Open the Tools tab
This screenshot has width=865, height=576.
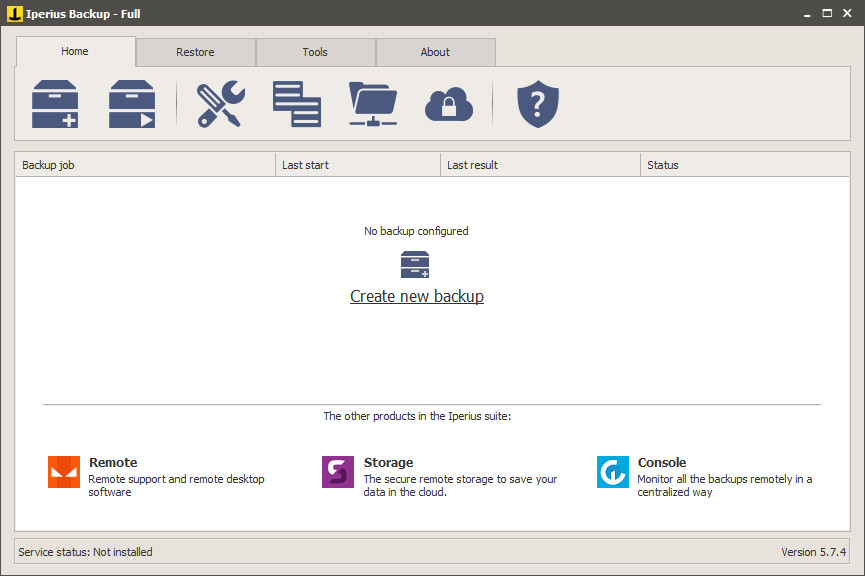[315, 52]
